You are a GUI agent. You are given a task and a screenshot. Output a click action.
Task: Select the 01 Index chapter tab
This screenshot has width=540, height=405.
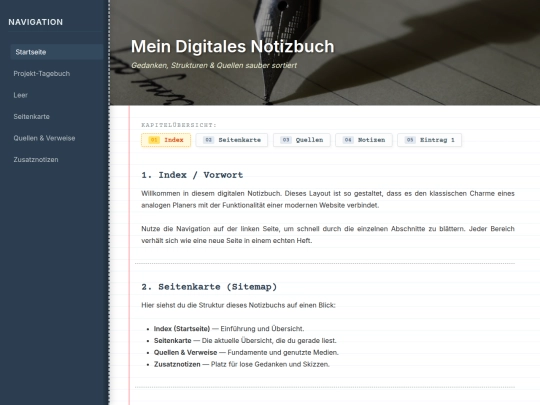(166, 140)
